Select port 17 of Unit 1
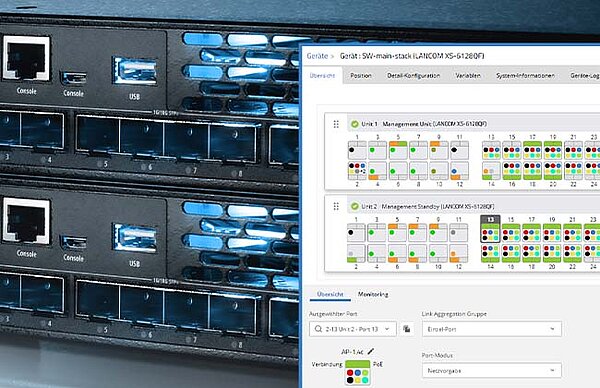 pyautogui.click(x=532, y=150)
